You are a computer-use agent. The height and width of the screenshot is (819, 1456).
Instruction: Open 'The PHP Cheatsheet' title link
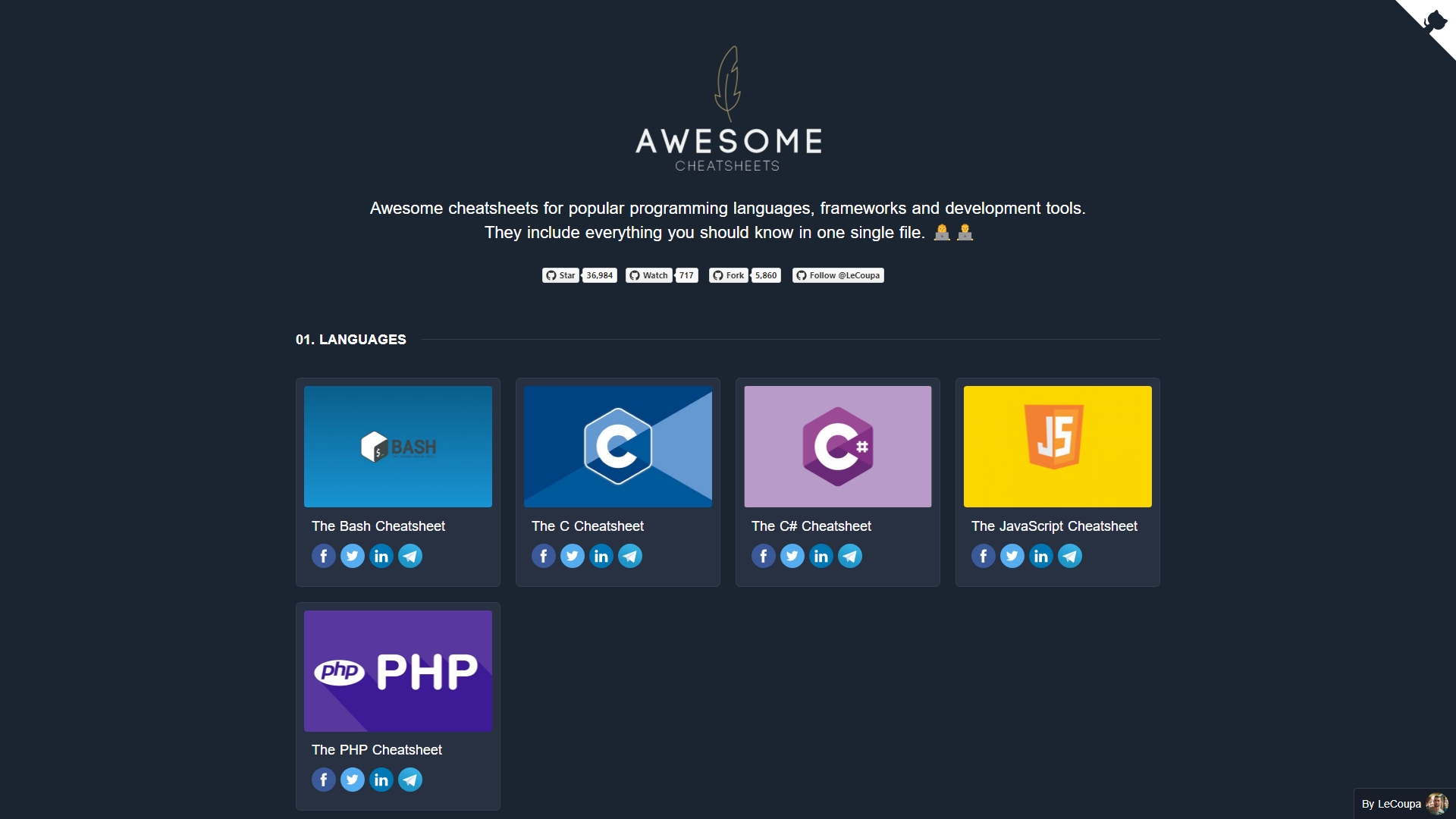377,750
